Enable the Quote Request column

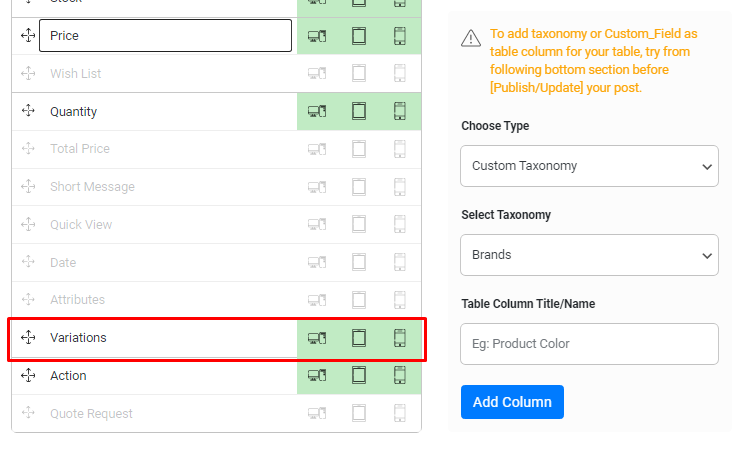click(x=216, y=413)
